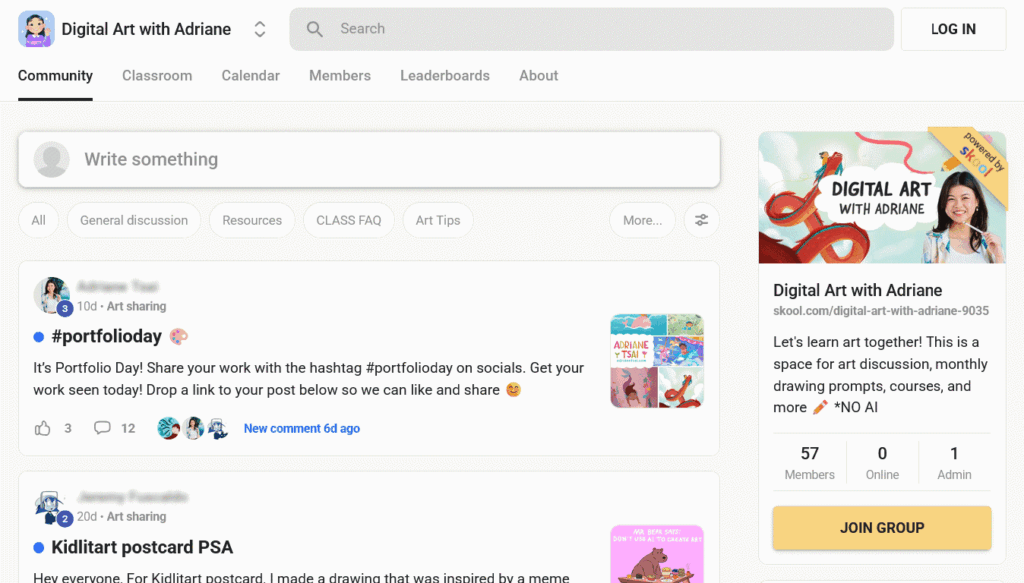Click second commenter avatar on #portfolioday post
This screenshot has width=1024, height=583.
point(193,428)
